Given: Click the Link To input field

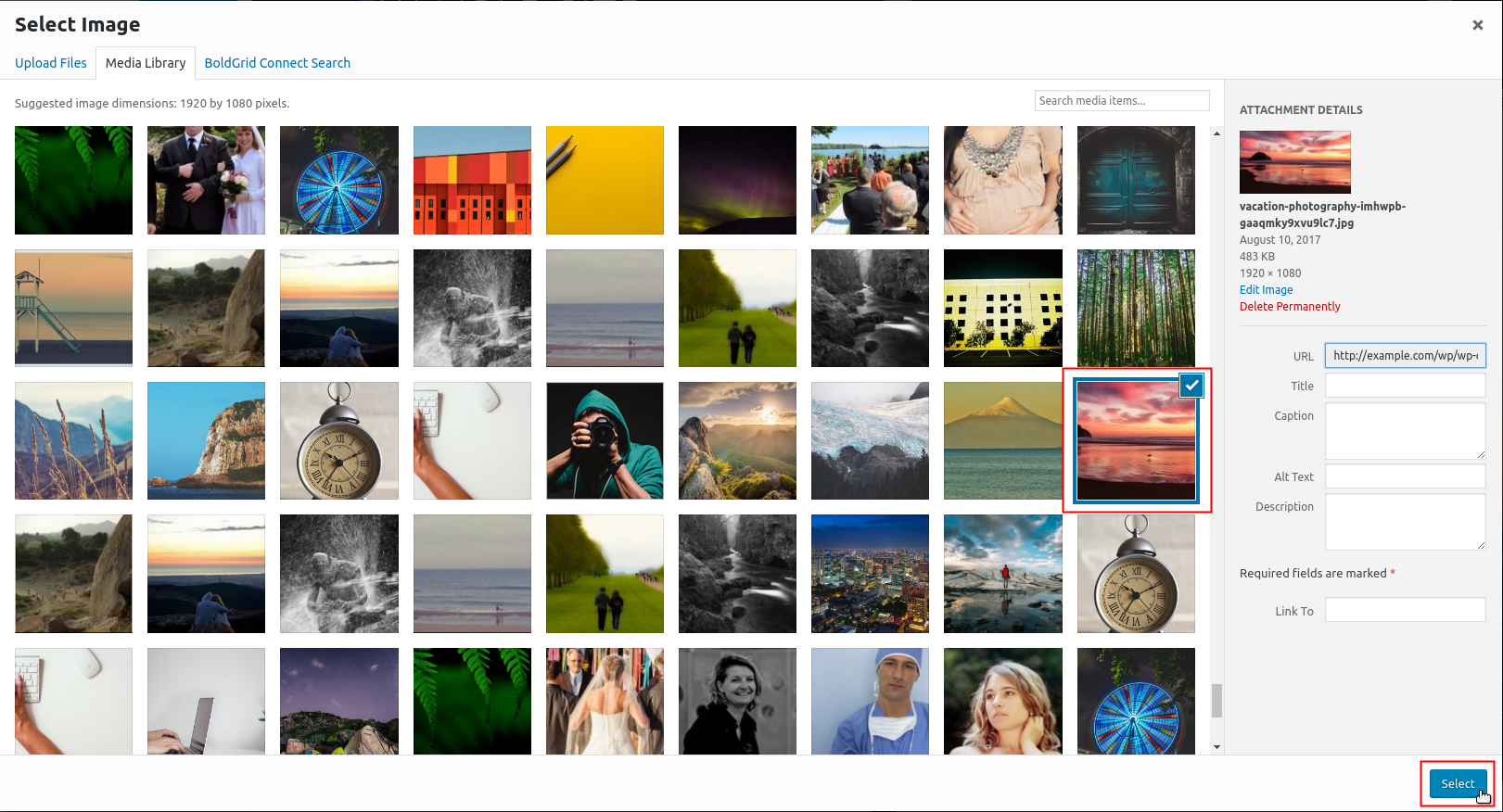Looking at the screenshot, I should point(1405,610).
